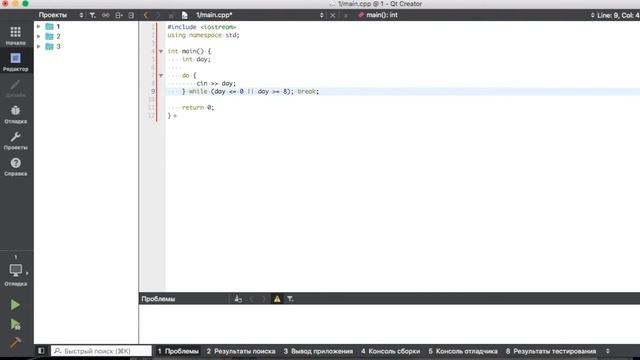Close the main.cpp document
This screenshot has width=640, height=360.
(333, 15)
